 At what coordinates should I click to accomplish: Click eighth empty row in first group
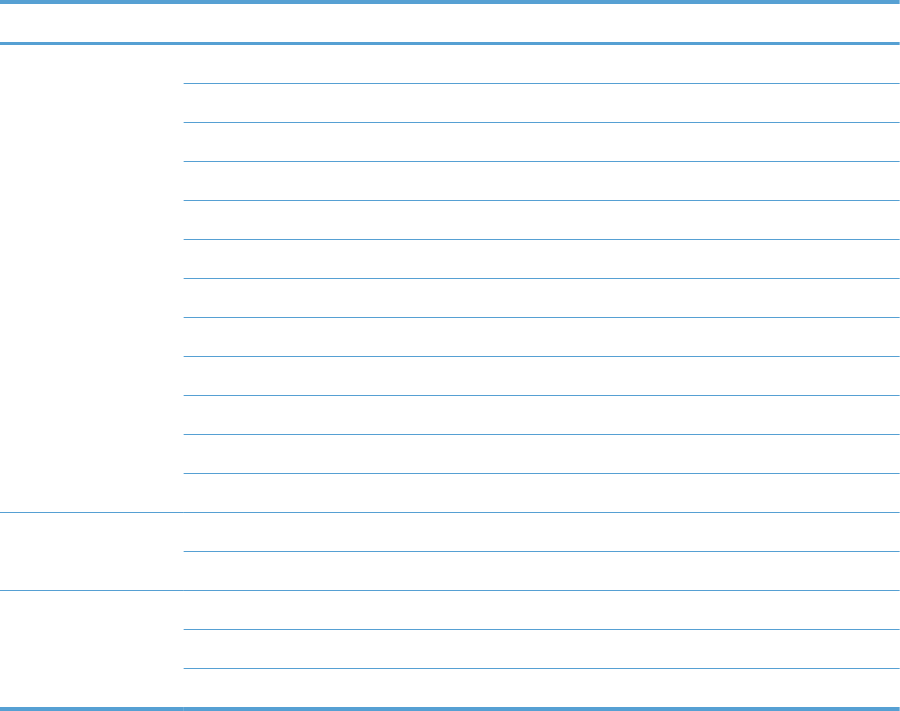pos(541,337)
